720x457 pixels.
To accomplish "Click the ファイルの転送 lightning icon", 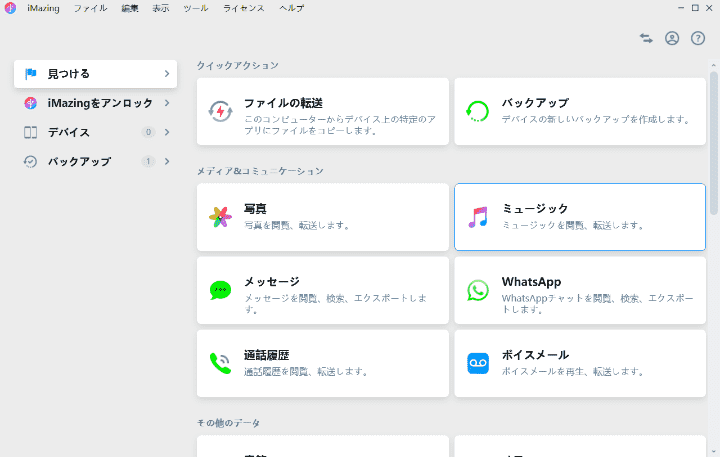I will coord(220,111).
